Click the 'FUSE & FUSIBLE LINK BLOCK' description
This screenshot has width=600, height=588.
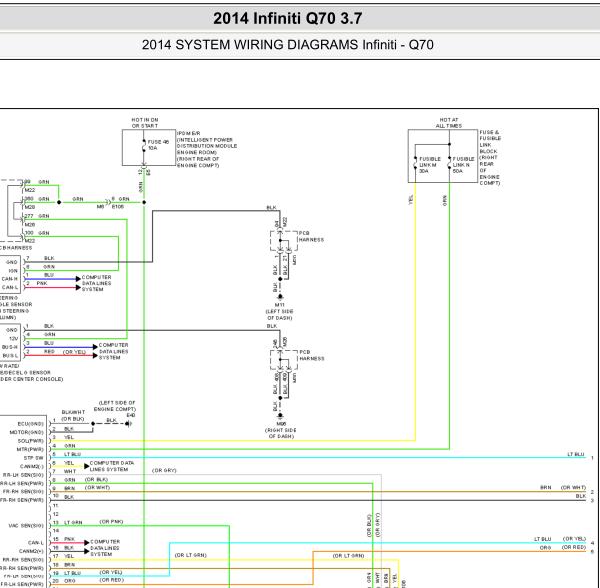tap(490, 158)
